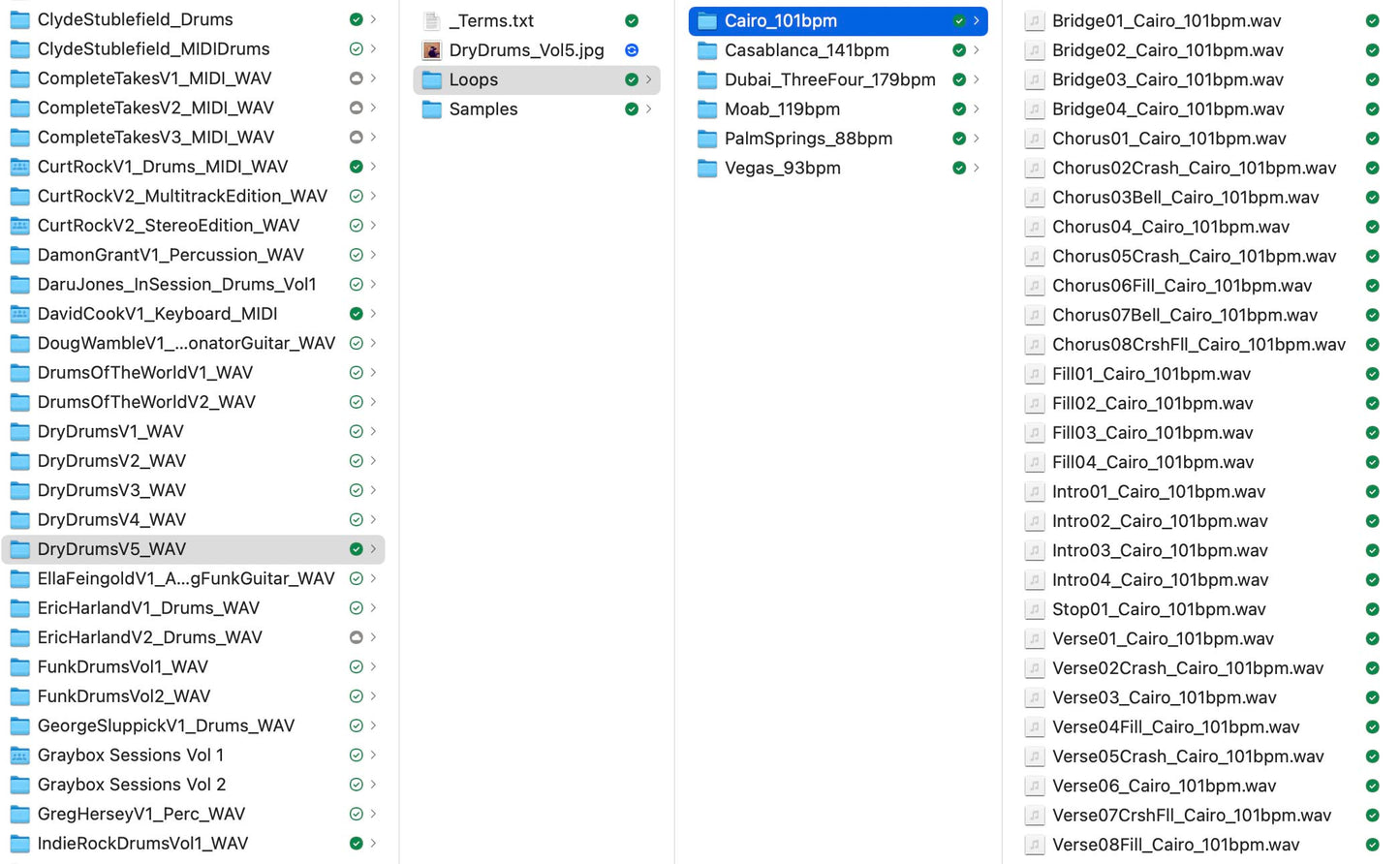Click the chevron beside GregHerseyV1_Perc_WAV
This screenshot has height=864, width=1400.
coord(373,815)
